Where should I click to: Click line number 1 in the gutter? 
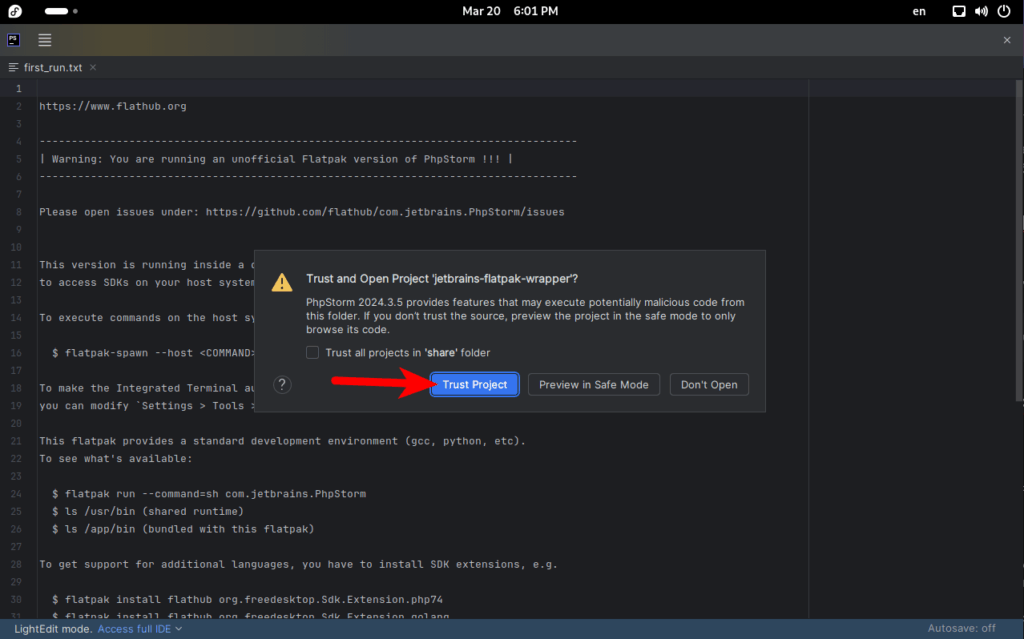pos(18,88)
